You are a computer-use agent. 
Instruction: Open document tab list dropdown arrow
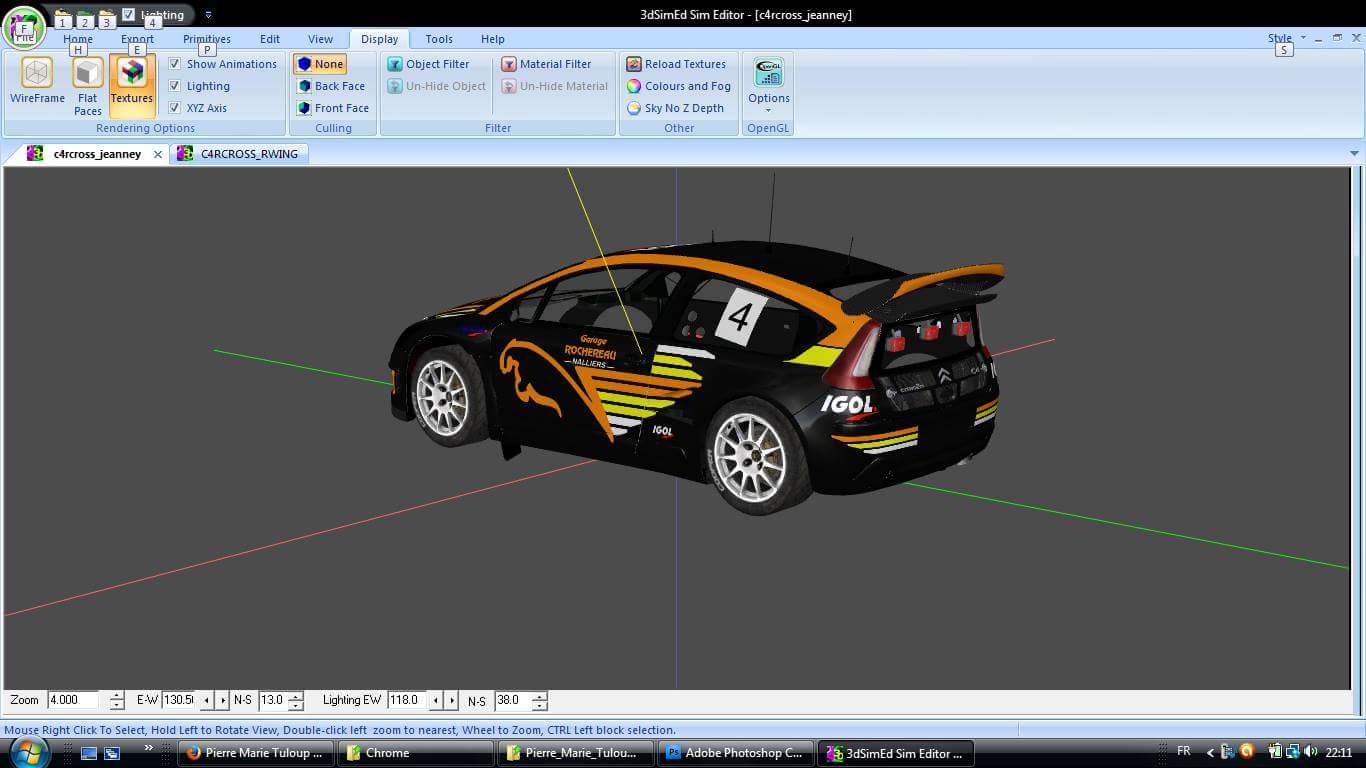click(x=1355, y=154)
